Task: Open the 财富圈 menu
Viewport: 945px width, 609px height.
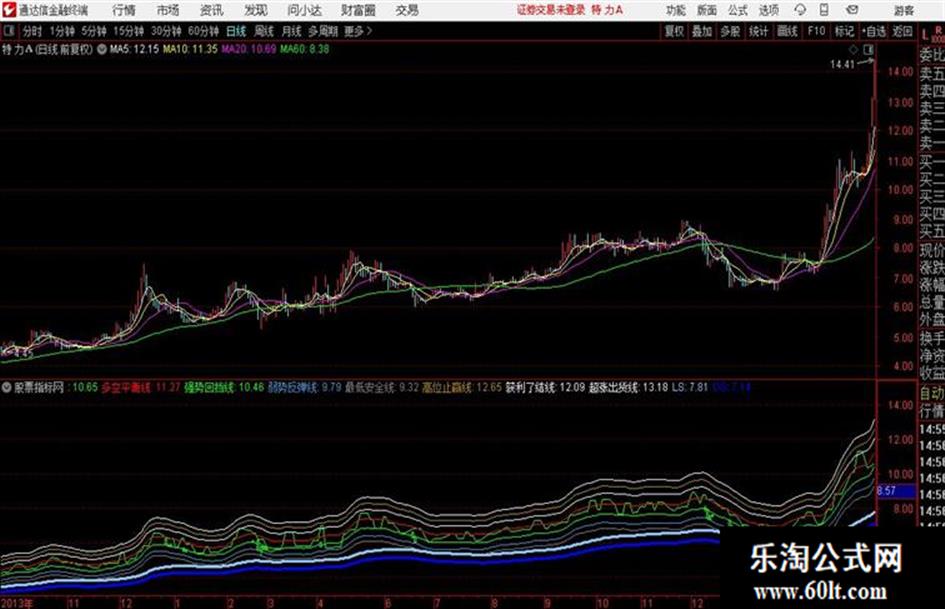Action: 358,10
